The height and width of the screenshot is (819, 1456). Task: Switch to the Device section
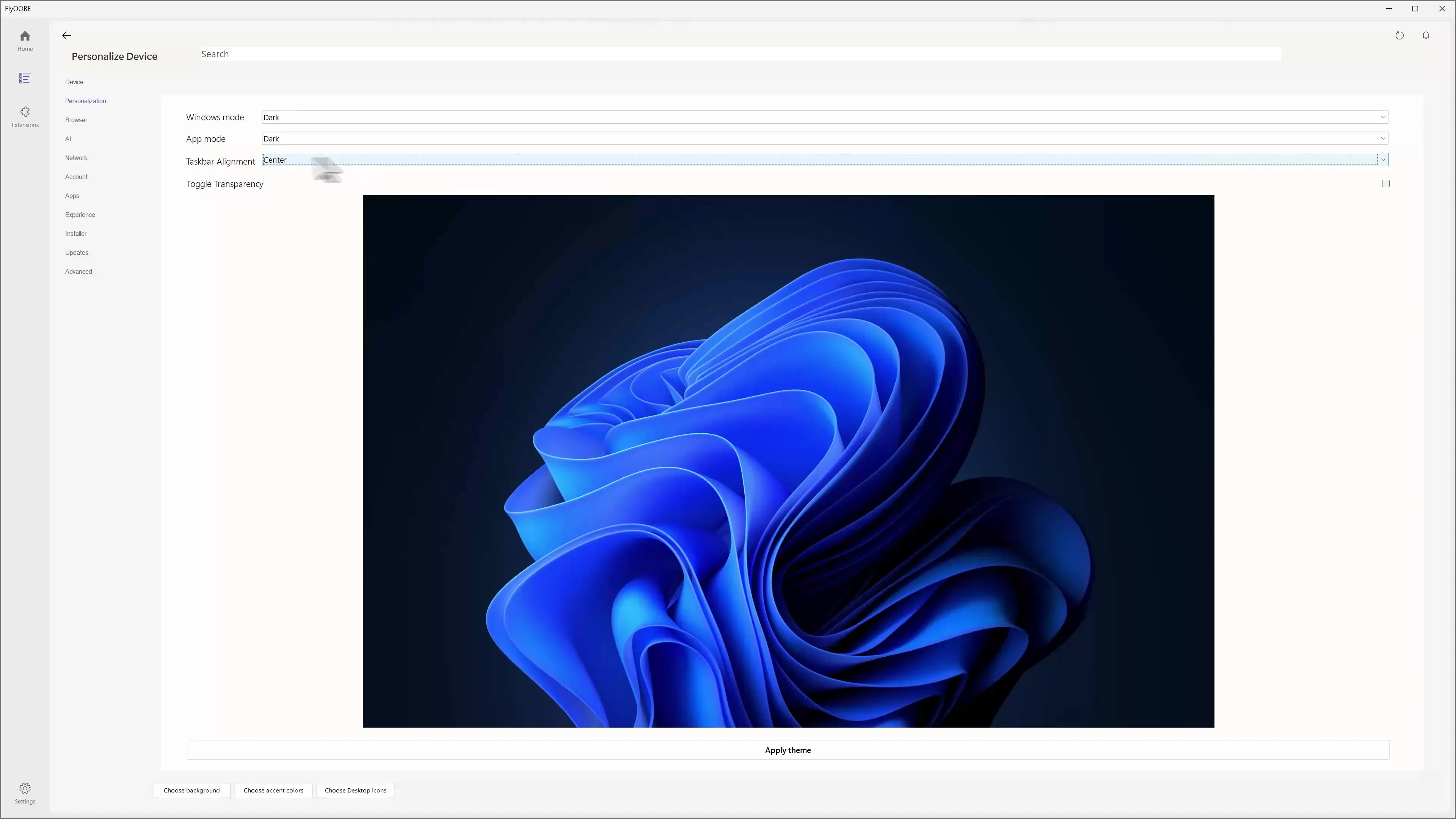coord(74,82)
